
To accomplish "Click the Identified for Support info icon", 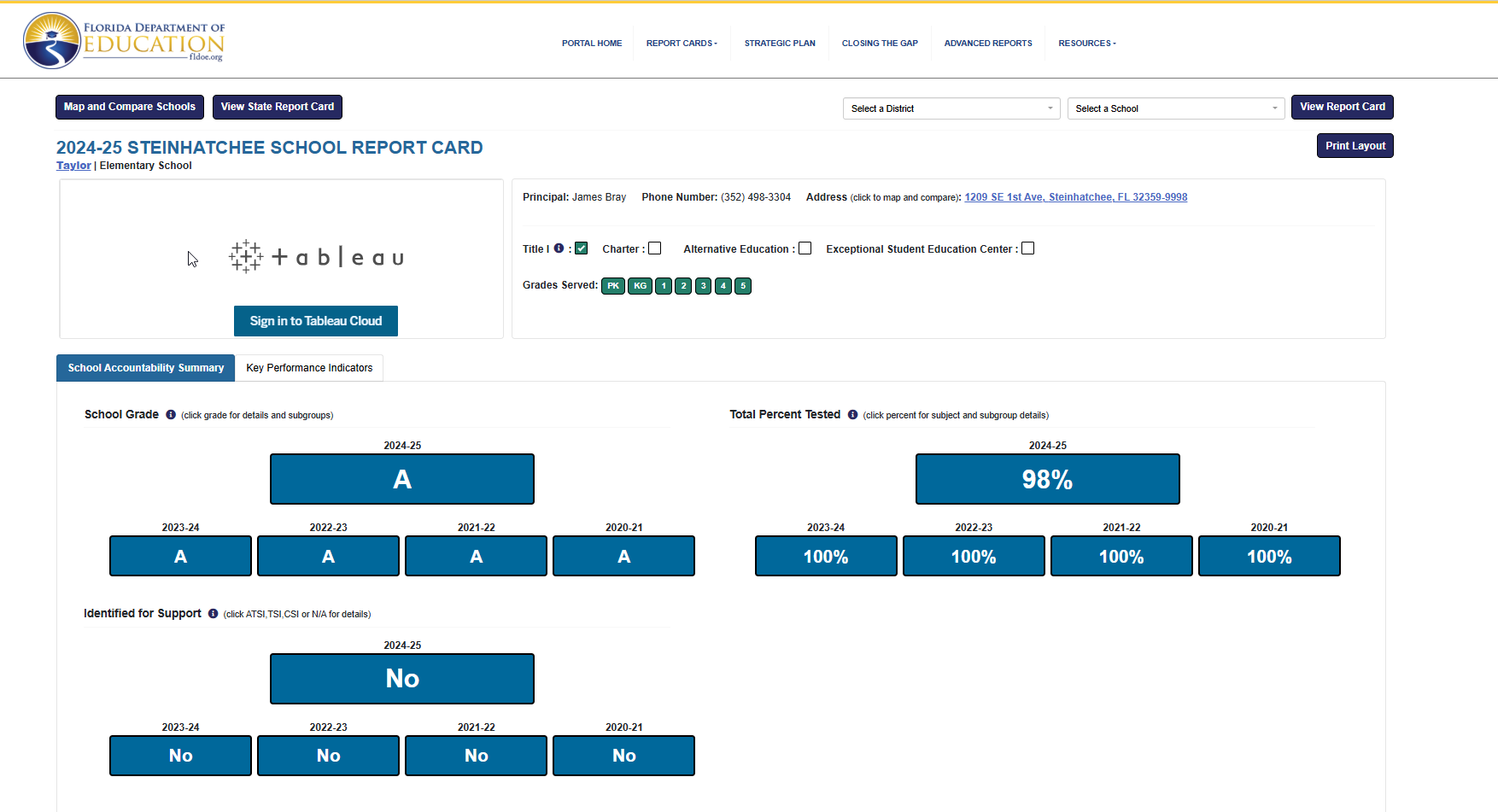I will point(213,614).
